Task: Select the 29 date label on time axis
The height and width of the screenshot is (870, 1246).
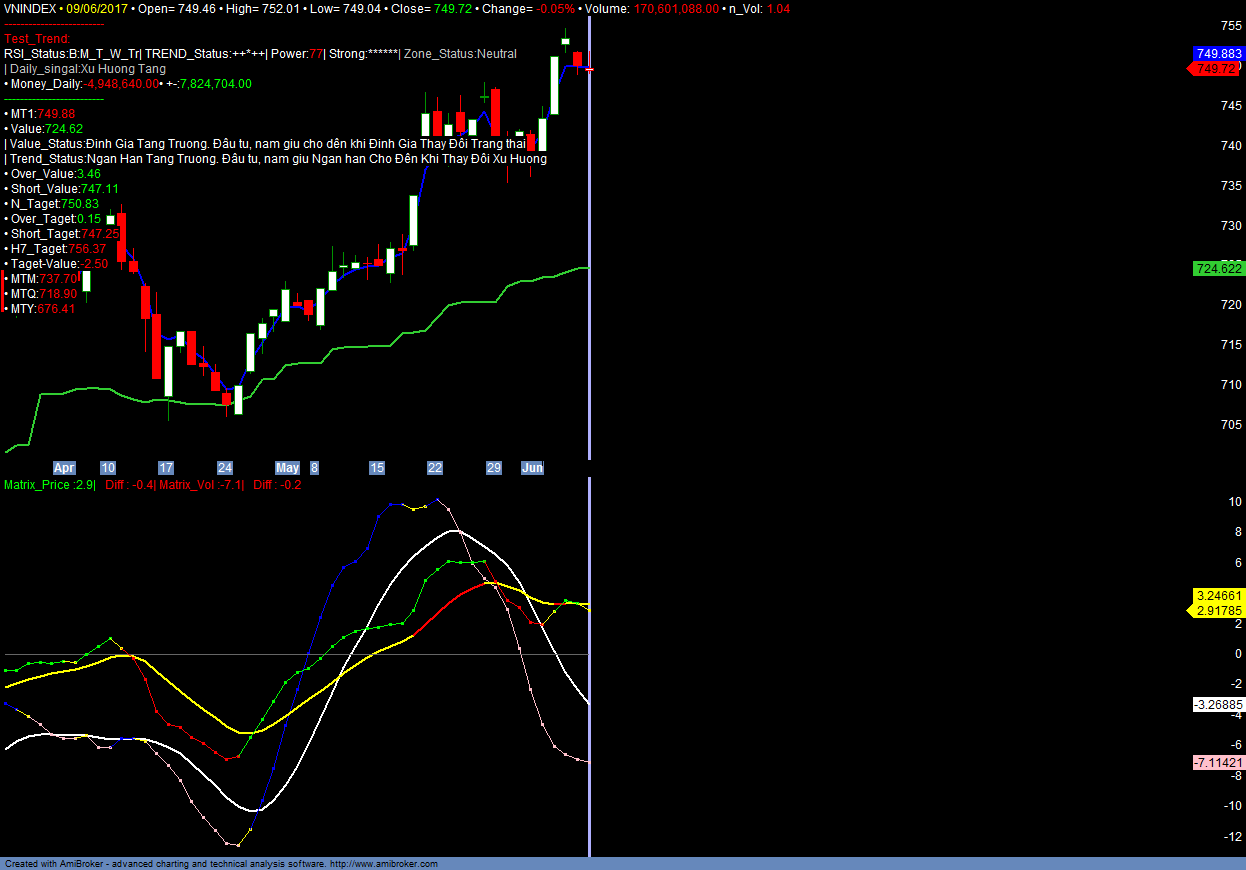Action: click(x=493, y=468)
